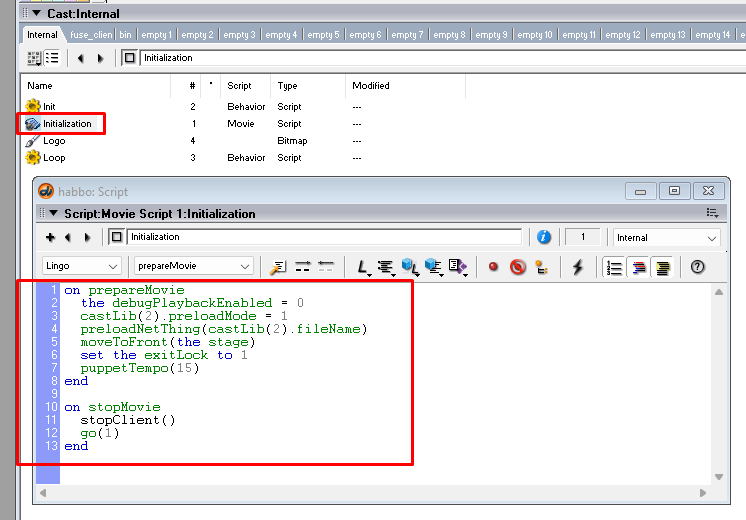
Task: Click Inspect Object icon
Action: coord(541,267)
